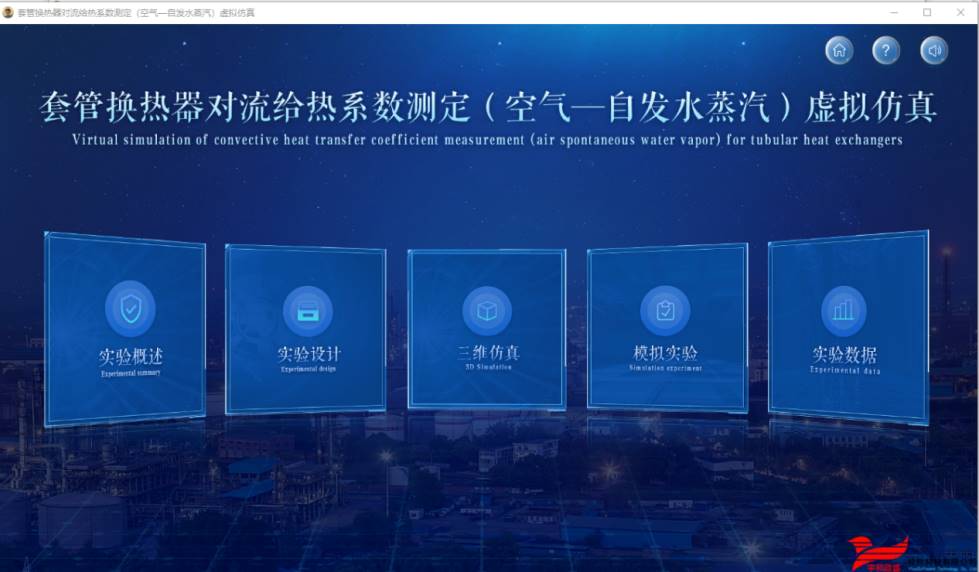Click the clipboard icon above 模拟实验
The image size is (979, 572).
pyautogui.click(x=665, y=311)
